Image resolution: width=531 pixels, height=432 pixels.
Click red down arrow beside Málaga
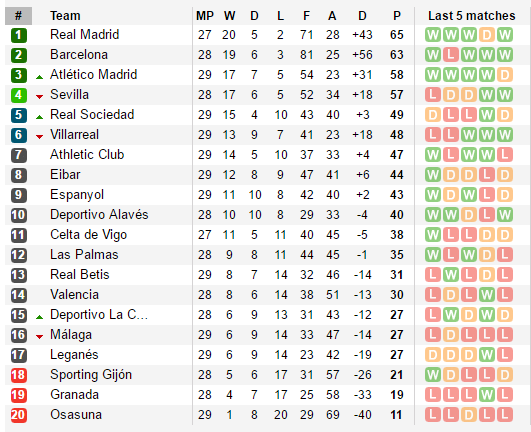pos(40,337)
